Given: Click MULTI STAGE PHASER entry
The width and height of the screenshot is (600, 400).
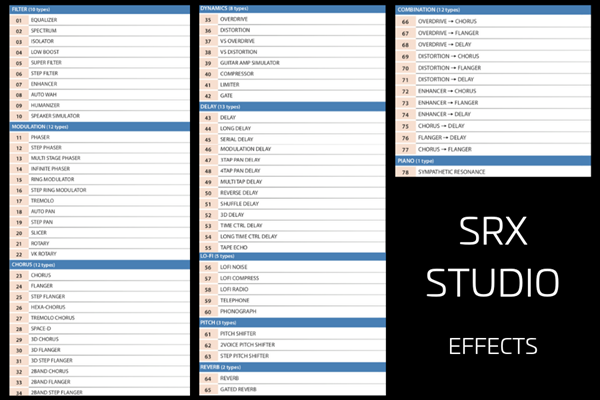Looking at the screenshot, I should pyautogui.click(x=99, y=158).
